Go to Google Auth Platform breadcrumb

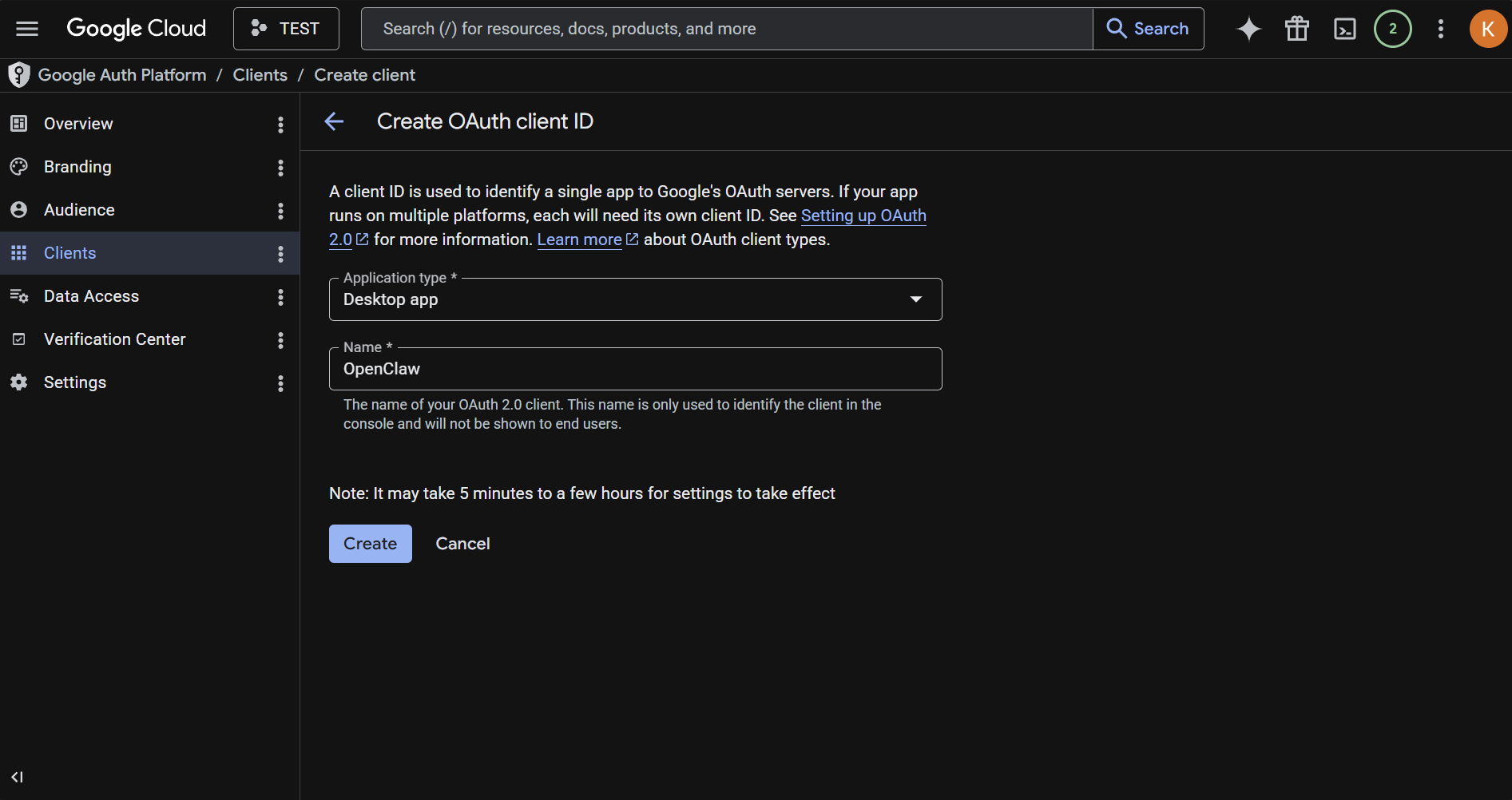[122, 75]
